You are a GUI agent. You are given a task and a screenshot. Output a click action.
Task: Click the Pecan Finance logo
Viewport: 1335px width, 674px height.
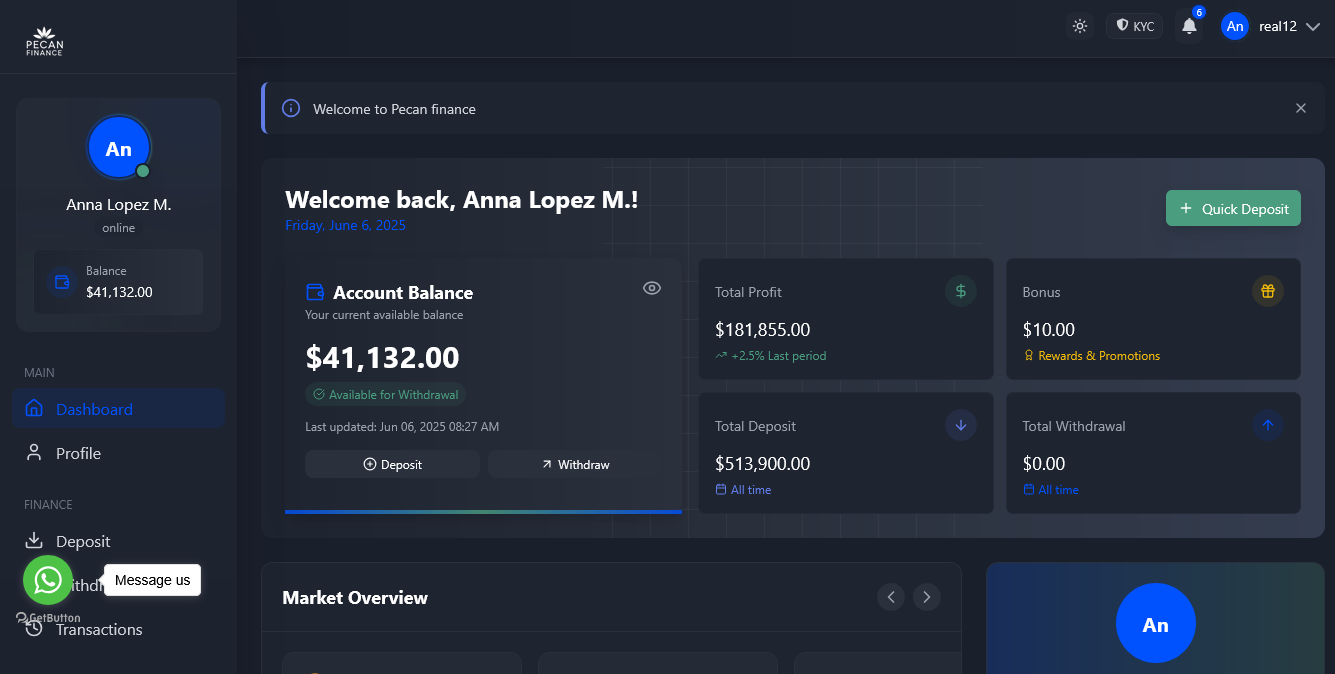[44, 41]
